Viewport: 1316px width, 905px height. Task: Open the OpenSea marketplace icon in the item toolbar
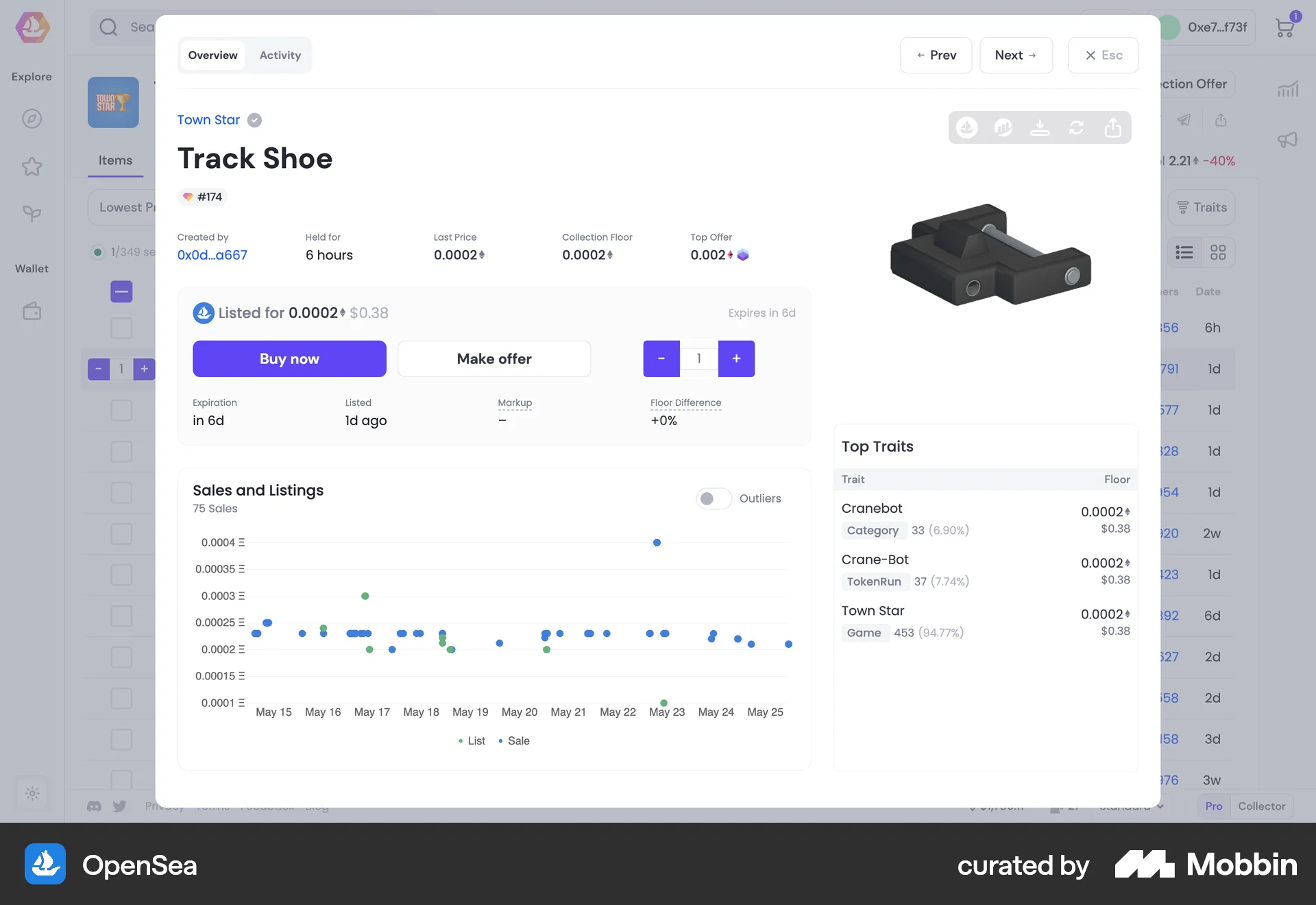967,128
